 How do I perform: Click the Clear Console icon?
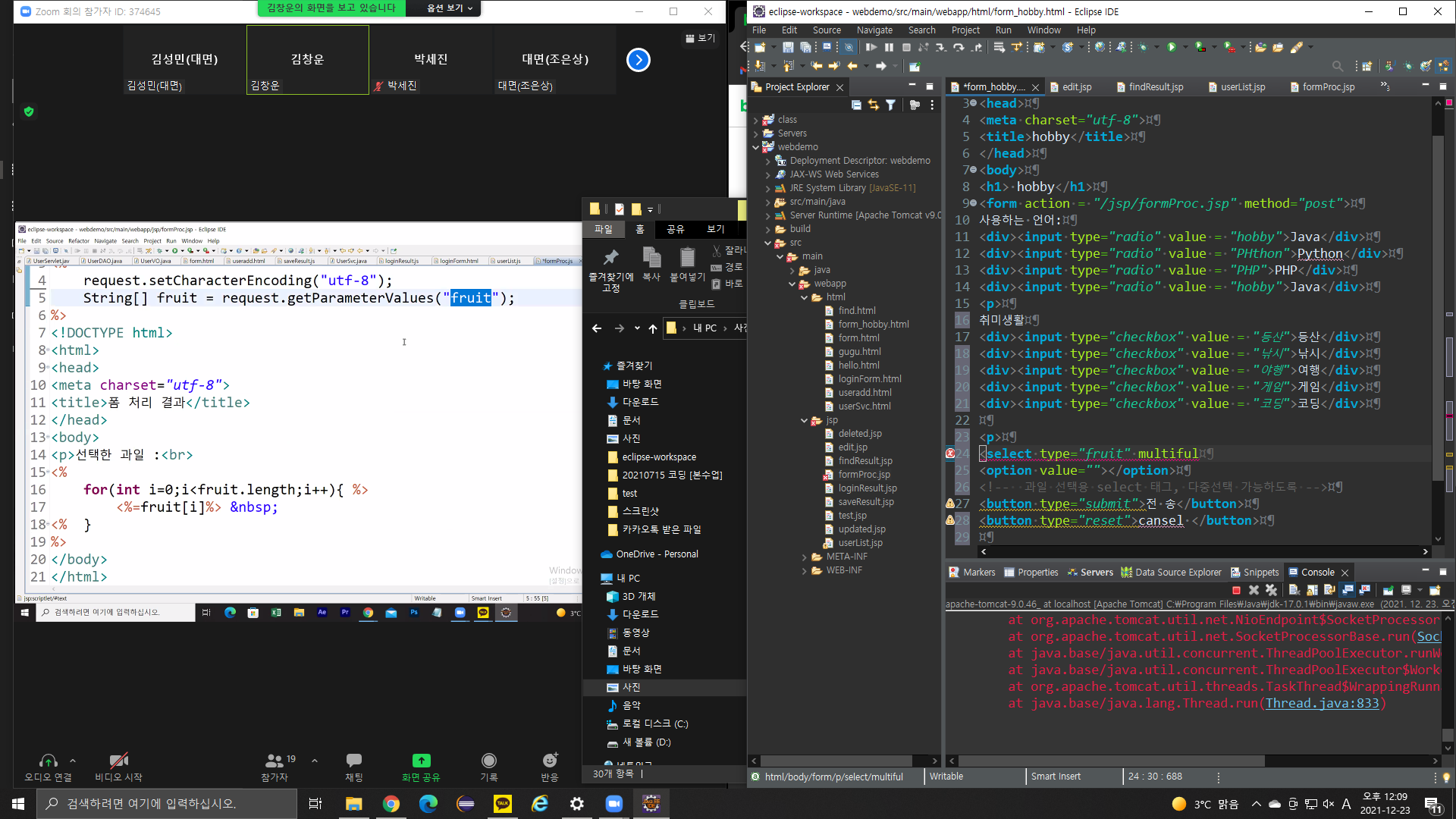[1294, 591]
